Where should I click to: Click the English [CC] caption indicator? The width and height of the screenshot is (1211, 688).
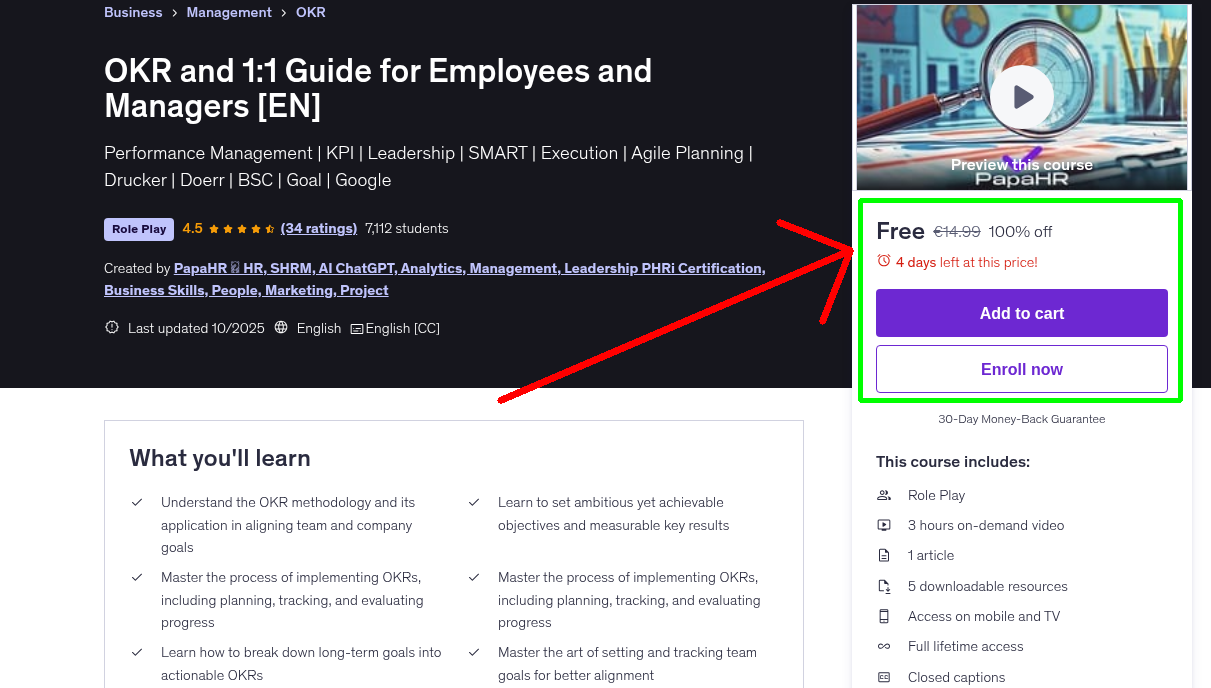coord(395,328)
